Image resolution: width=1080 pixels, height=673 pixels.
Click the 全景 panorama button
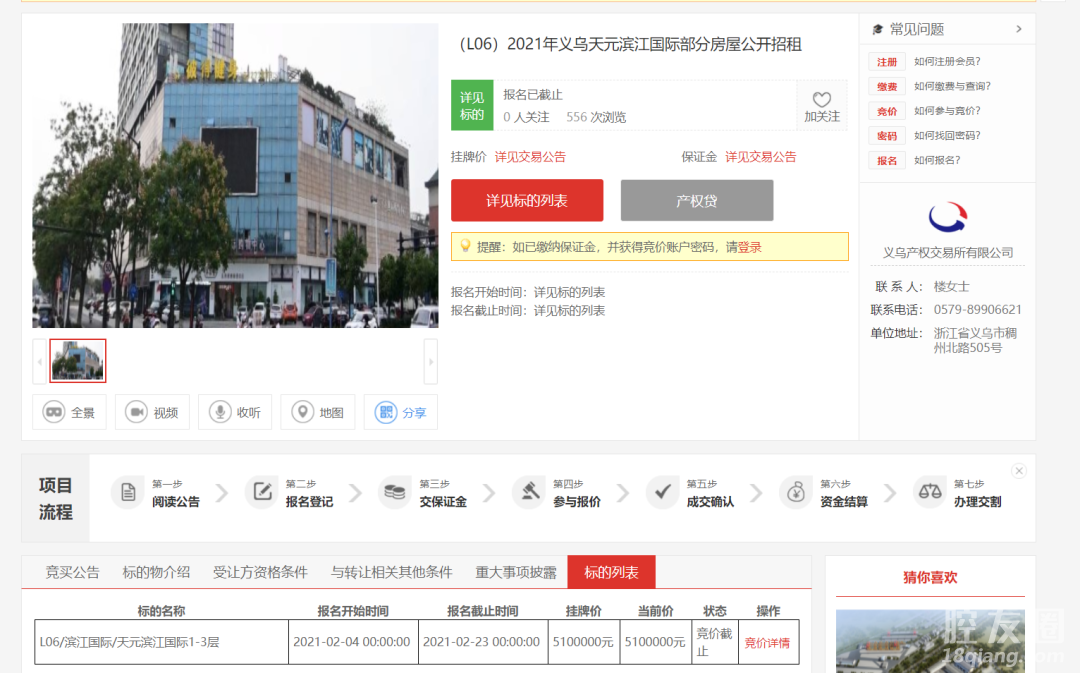69,412
